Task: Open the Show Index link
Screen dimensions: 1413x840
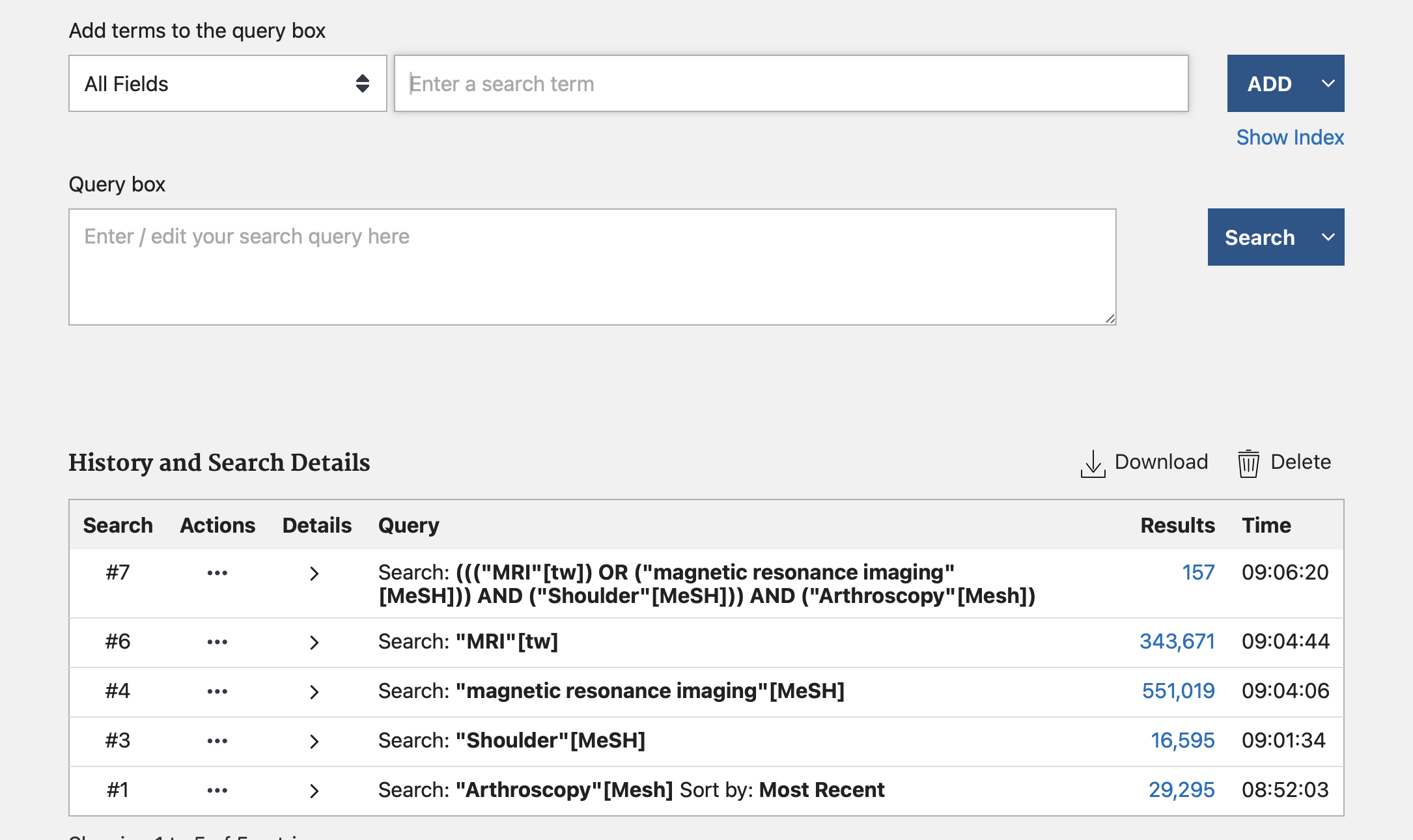Action: 1289,137
